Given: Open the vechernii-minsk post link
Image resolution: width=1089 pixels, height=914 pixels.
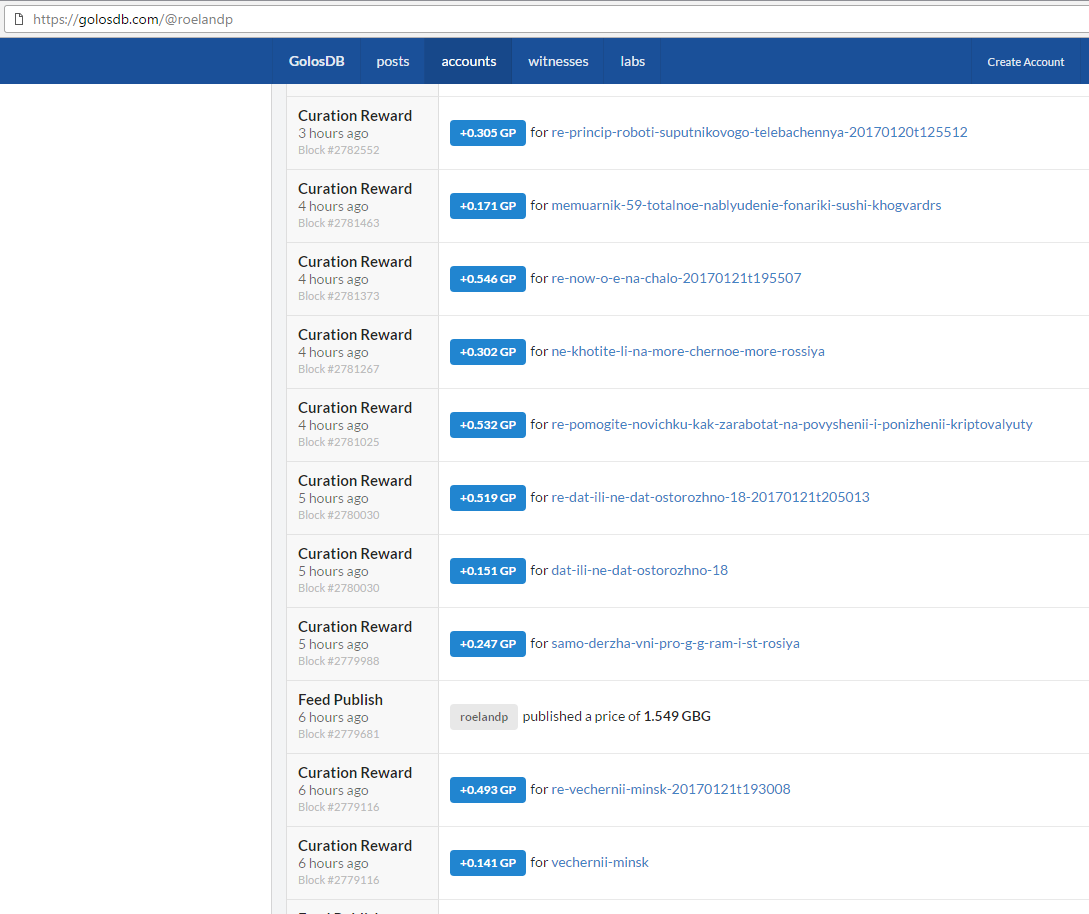Looking at the screenshot, I should (599, 862).
